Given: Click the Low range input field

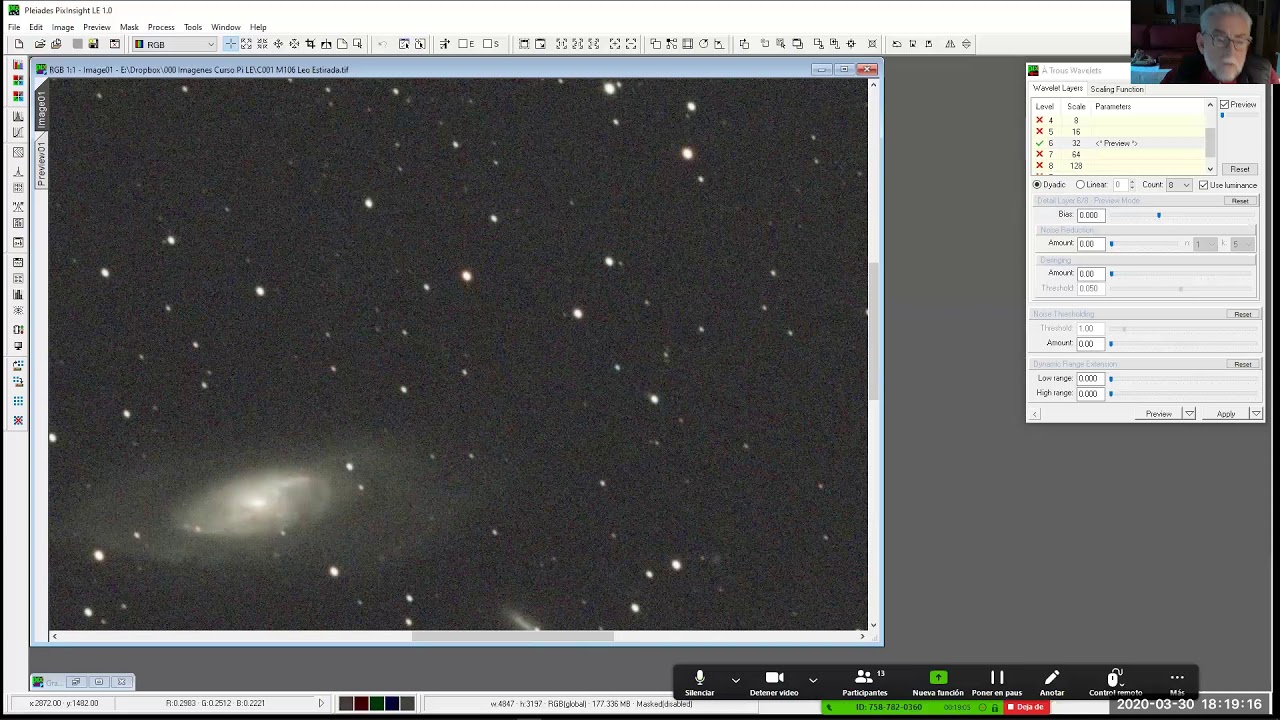Looking at the screenshot, I should (x=1090, y=379).
